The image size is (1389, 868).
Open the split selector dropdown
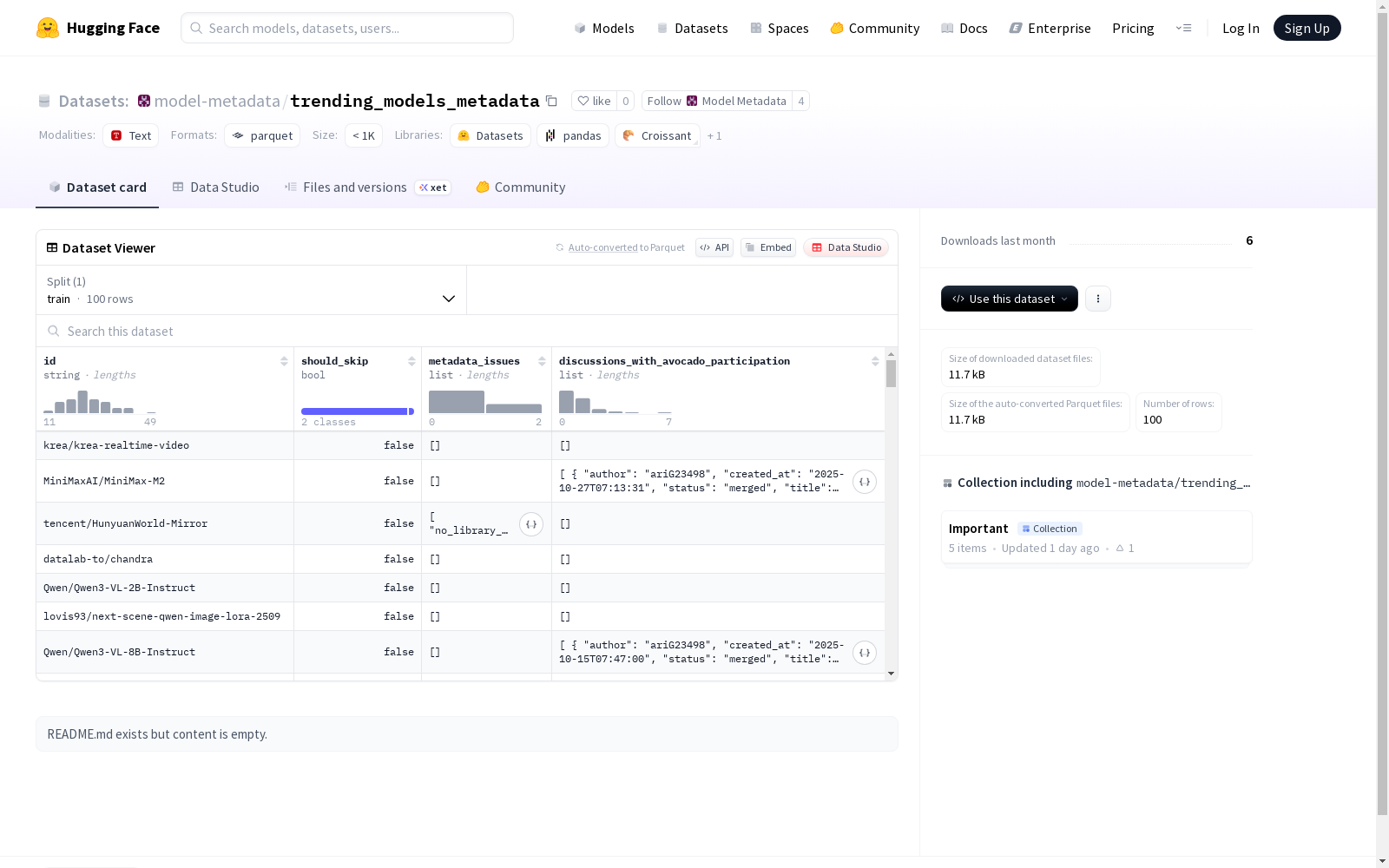click(251, 290)
